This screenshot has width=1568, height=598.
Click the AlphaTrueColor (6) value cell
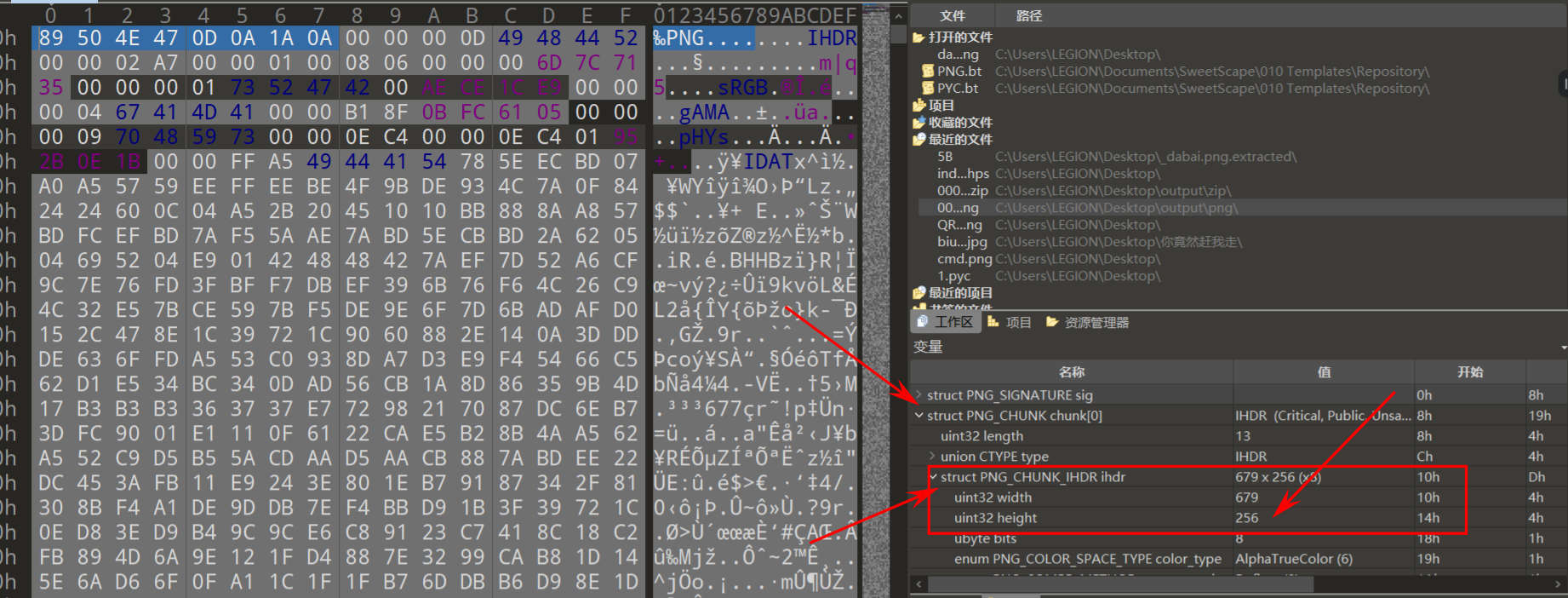[1324, 559]
